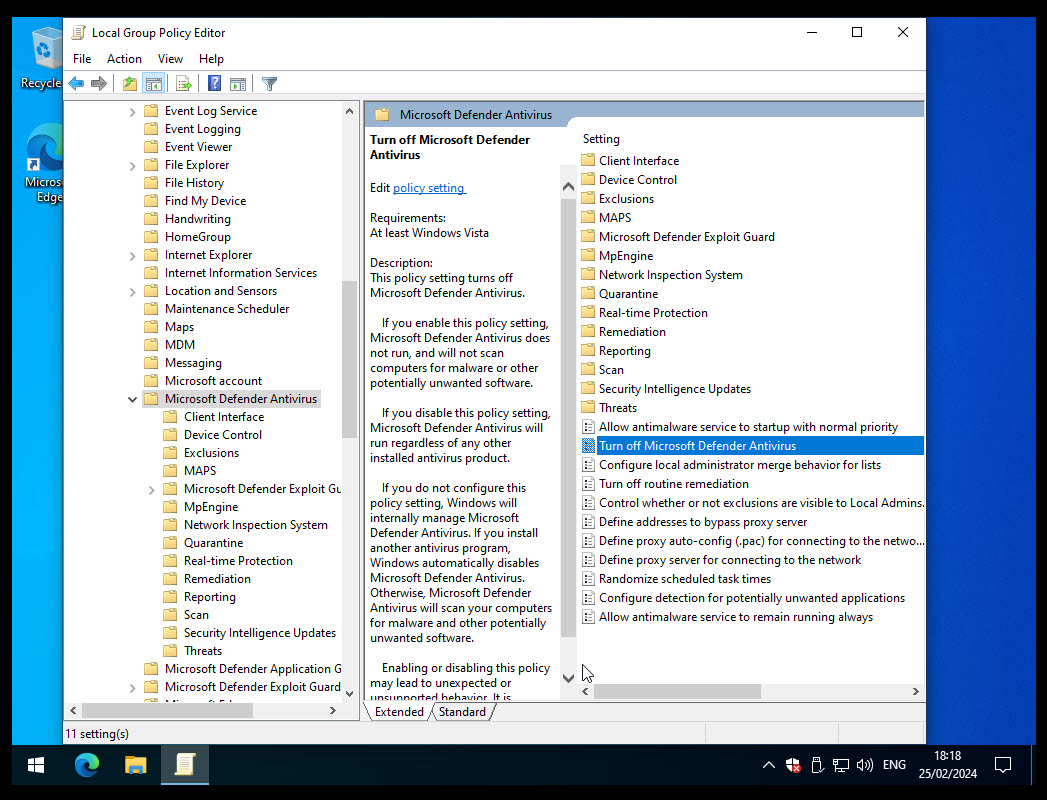Click the Forward navigation arrow

[97, 83]
